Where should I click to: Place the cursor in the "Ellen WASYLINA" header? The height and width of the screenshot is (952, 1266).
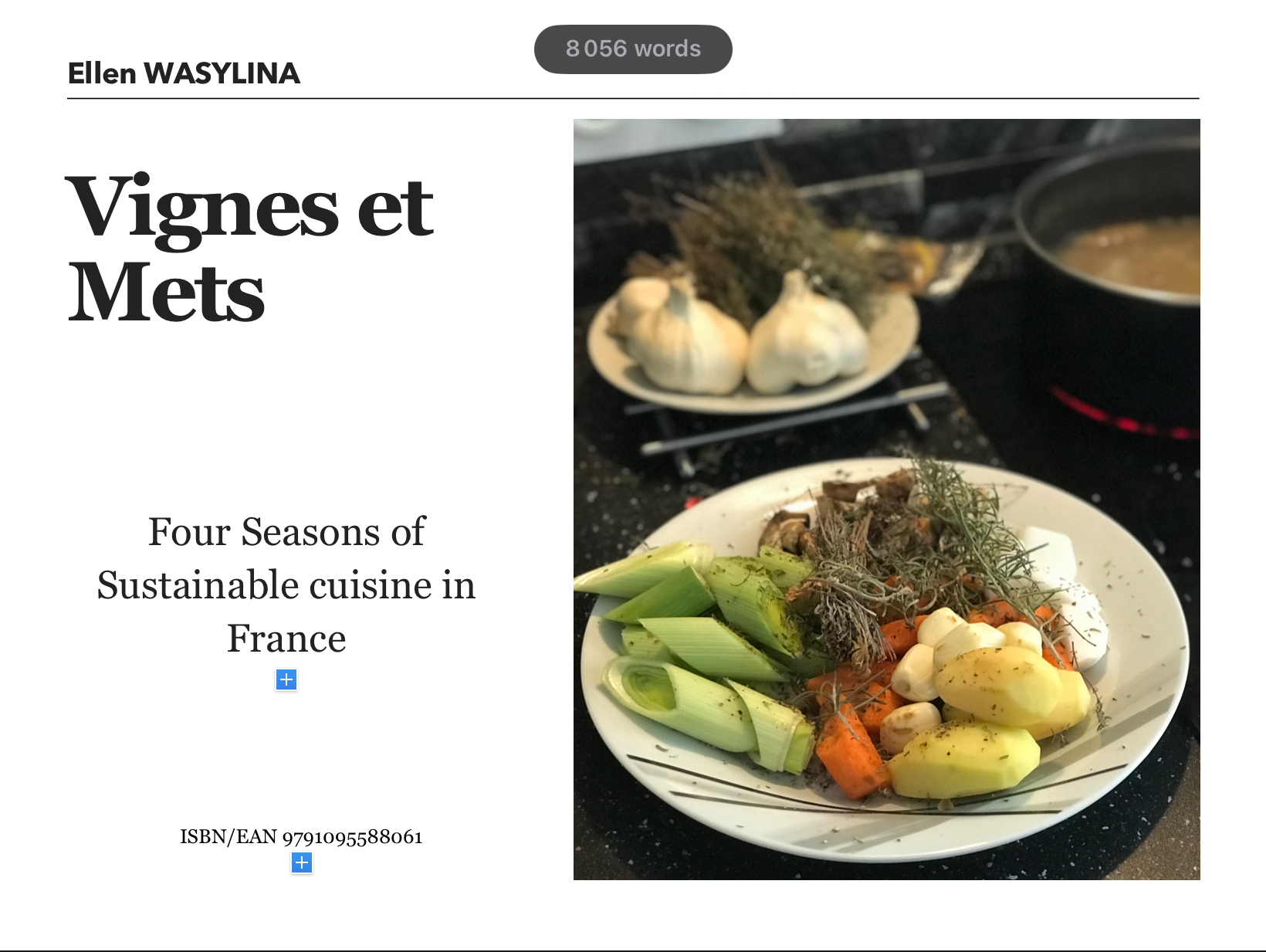pyautogui.click(x=184, y=73)
